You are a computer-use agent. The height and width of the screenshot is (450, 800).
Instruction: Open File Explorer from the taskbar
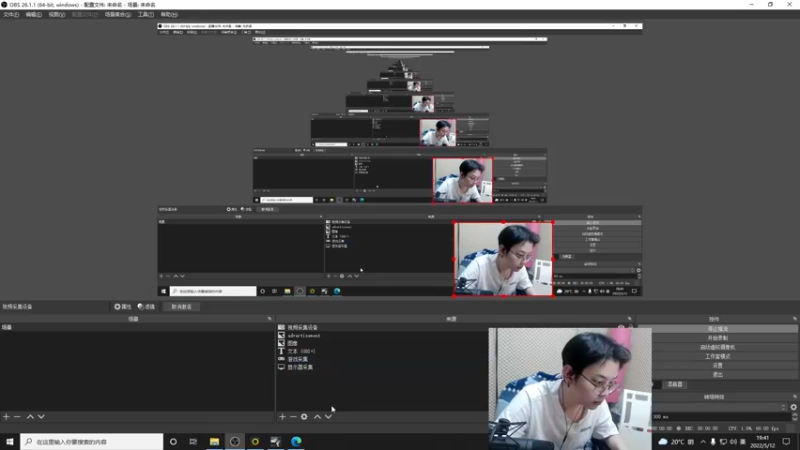pos(214,441)
